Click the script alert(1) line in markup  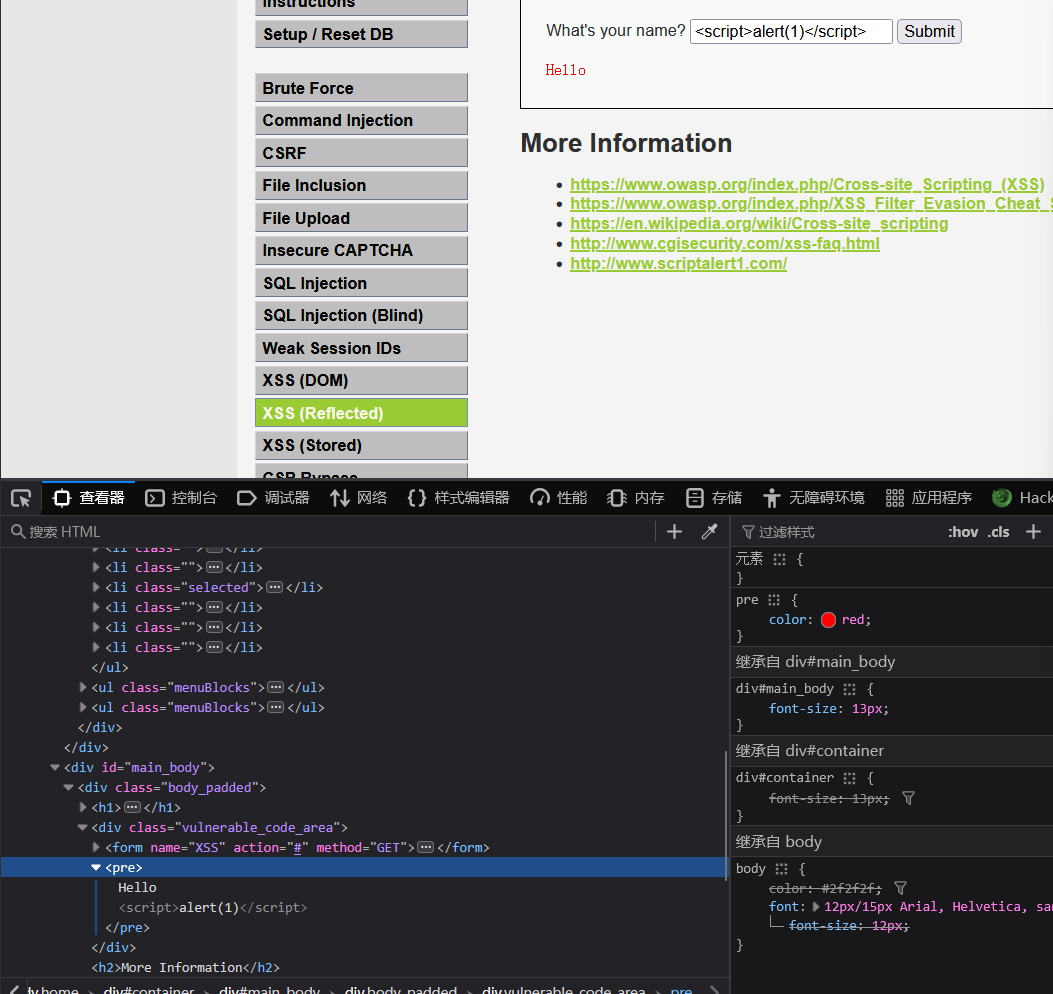[x=212, y=907]
